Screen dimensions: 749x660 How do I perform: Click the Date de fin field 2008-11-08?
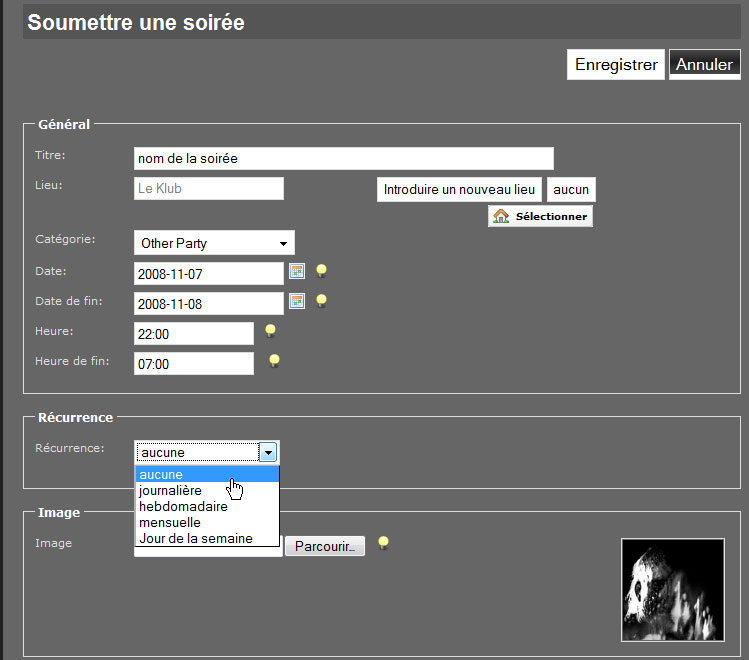[x=209, y=304]
